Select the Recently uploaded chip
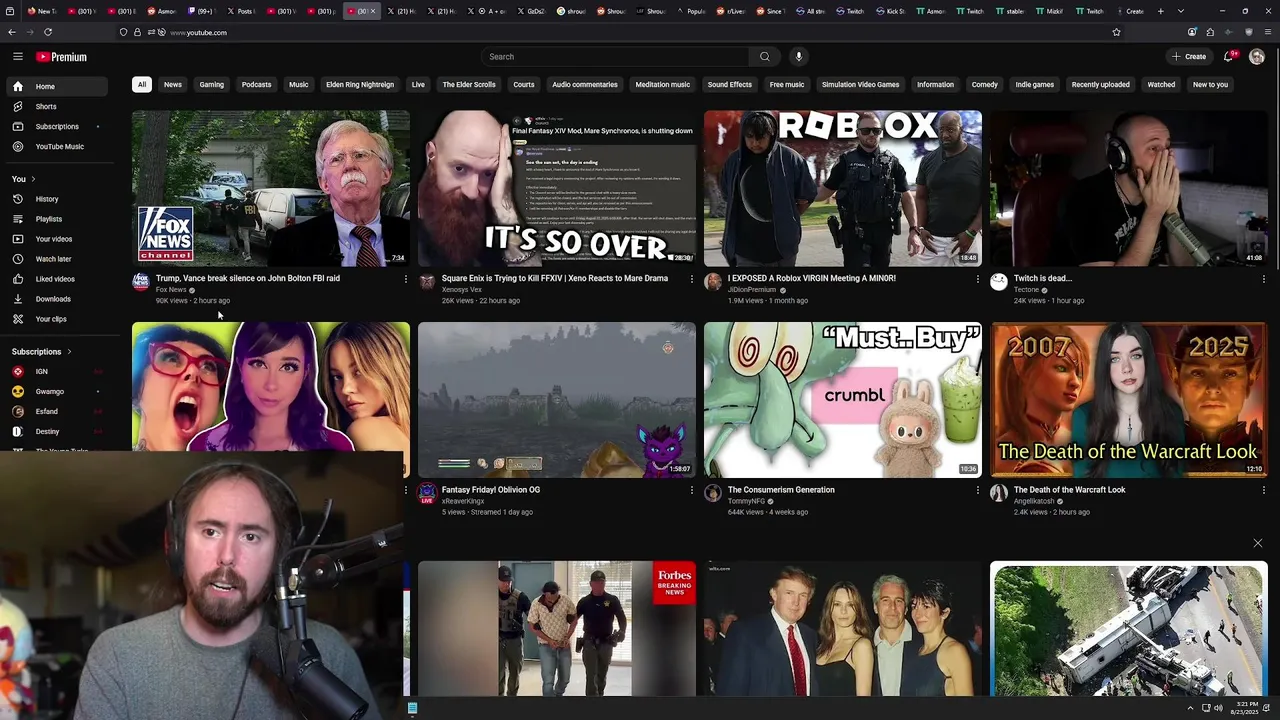The image size is (1280, 720). pyautogui.click(x=1100, y=85)
